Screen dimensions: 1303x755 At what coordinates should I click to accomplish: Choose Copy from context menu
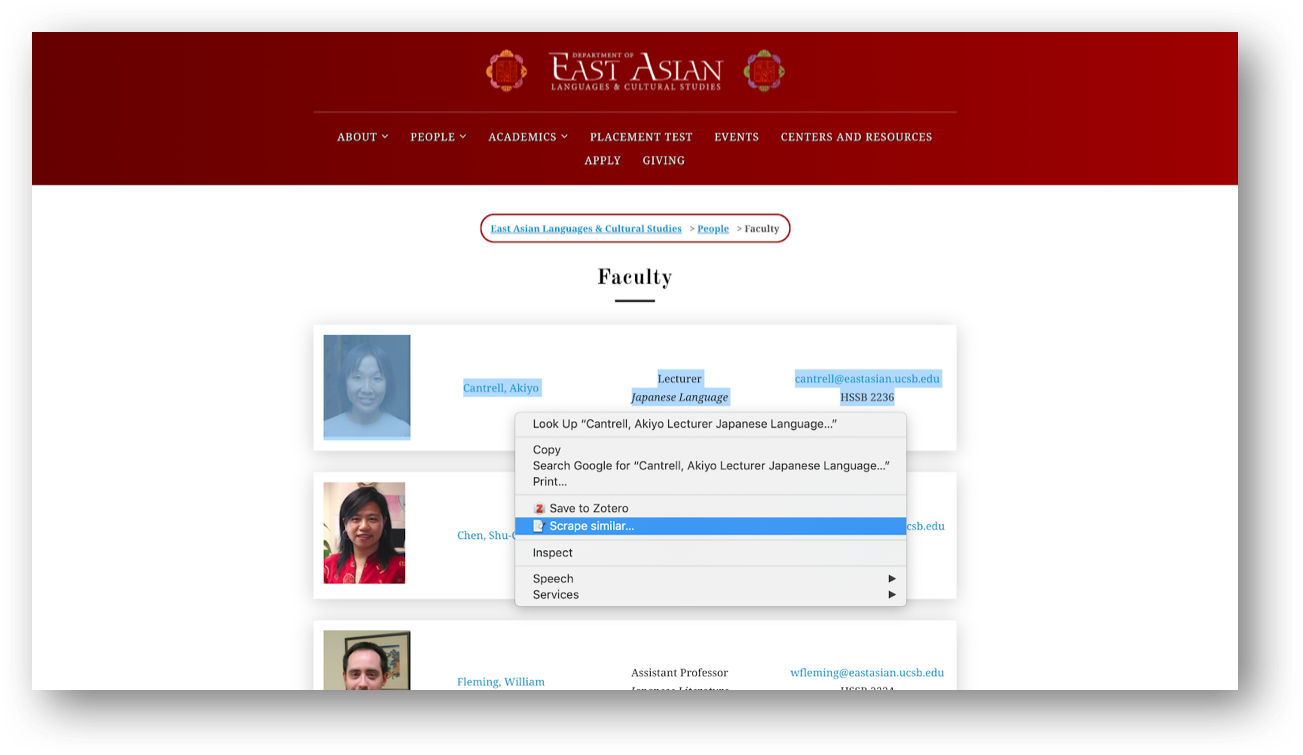[710, 450]
